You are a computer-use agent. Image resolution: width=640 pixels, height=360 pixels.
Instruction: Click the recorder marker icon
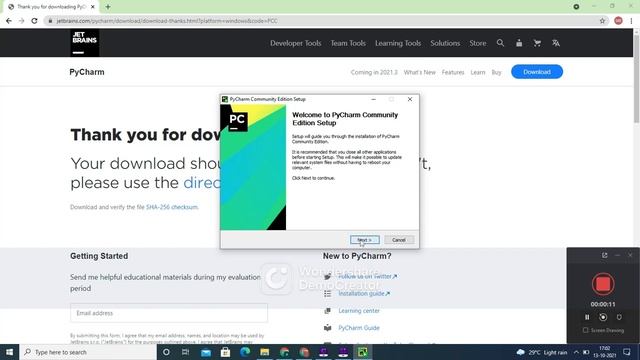pyautogui.click(x=619, y=317)
